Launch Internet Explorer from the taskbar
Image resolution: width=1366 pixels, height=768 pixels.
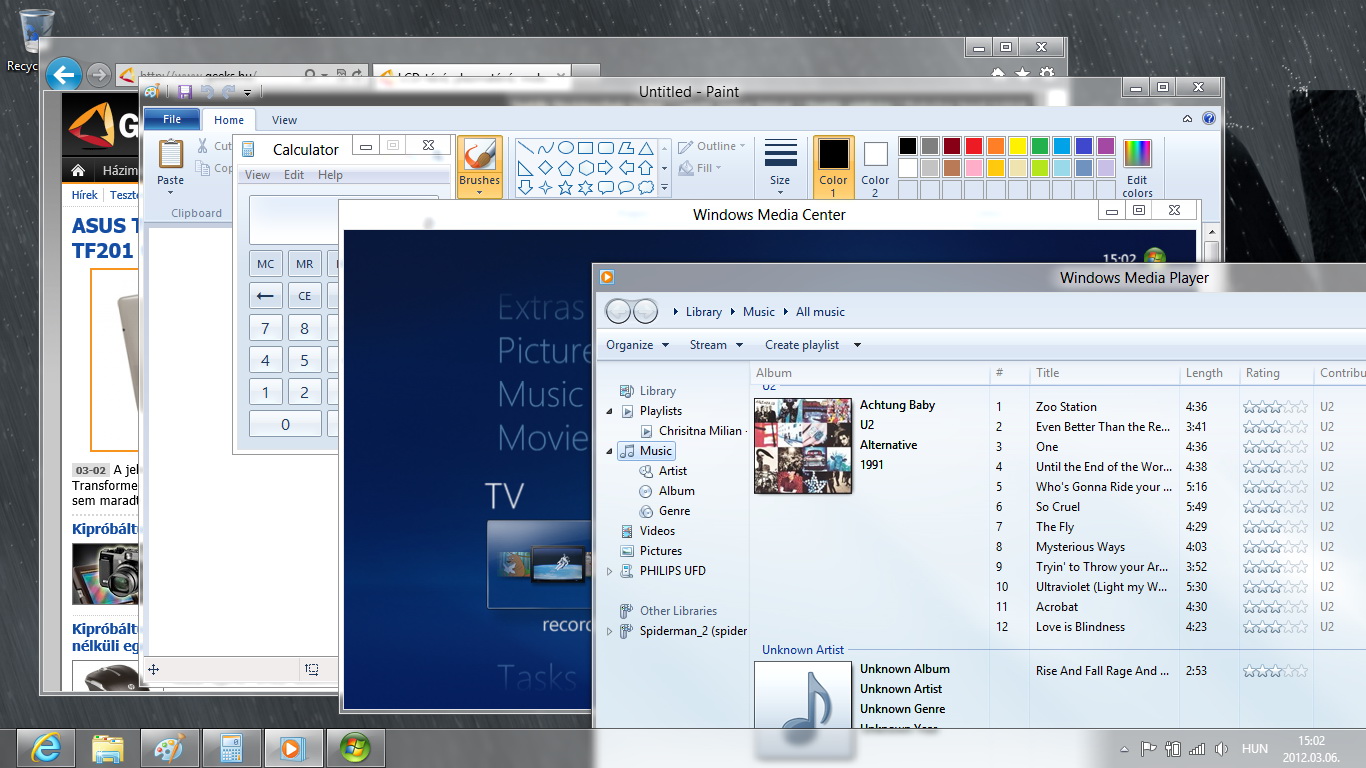[x=45, y=748]
